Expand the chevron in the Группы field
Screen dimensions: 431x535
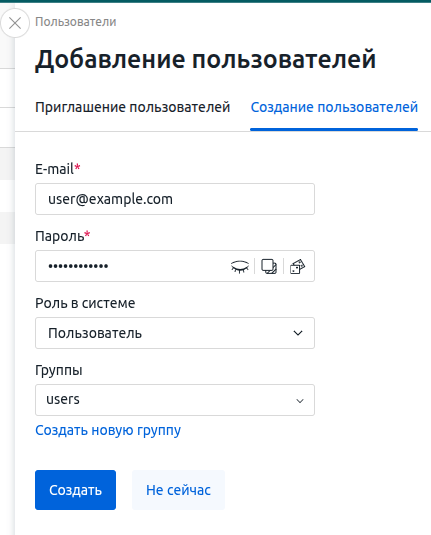click(x=300, y=401)
